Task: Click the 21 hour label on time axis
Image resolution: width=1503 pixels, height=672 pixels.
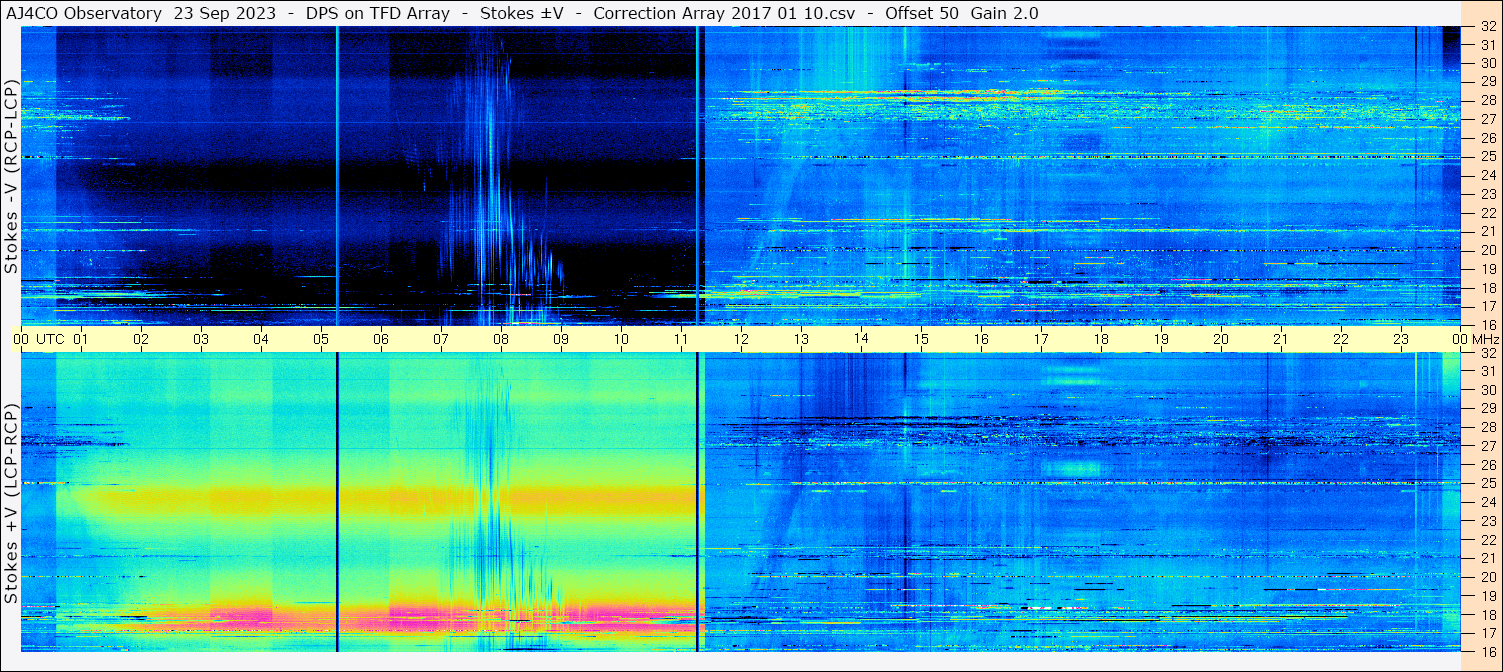Action: tap(1281, 339)
